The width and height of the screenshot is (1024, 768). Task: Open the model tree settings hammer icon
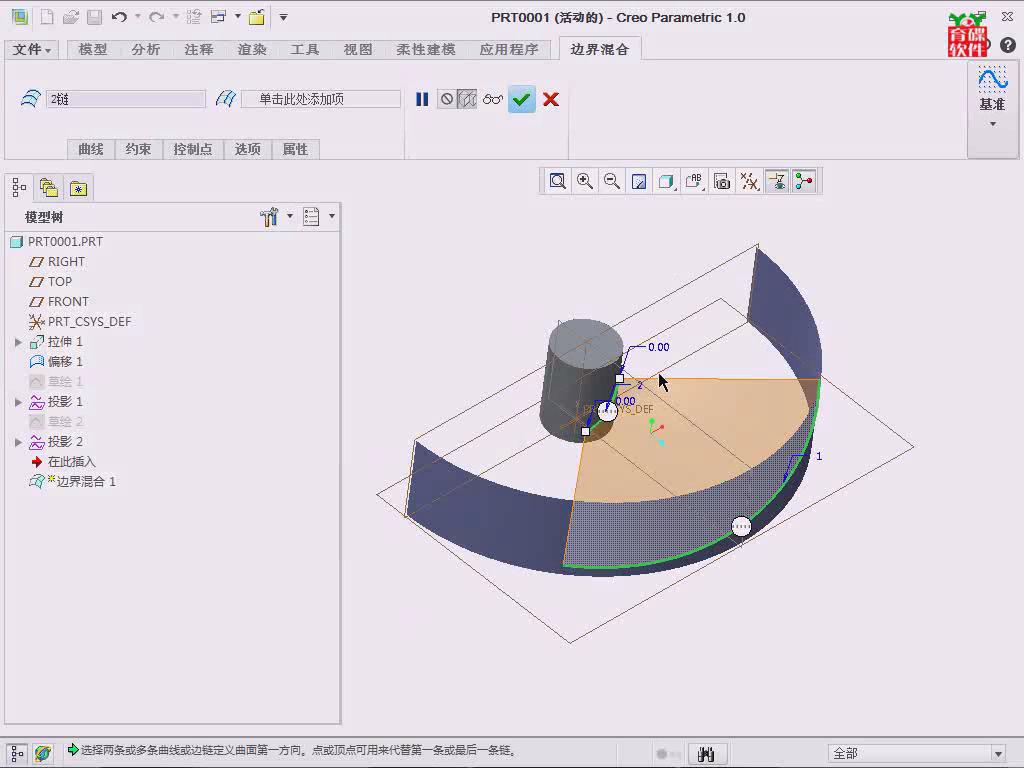click(269, 217)
